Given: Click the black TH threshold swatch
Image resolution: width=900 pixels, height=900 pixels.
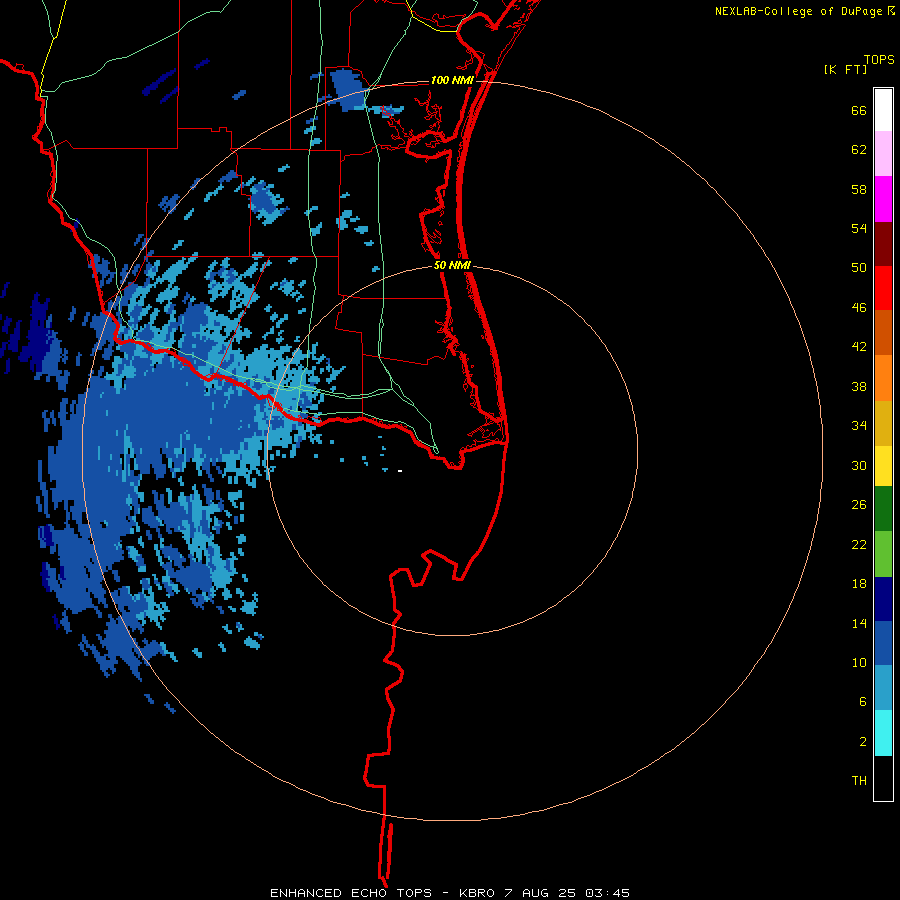Looking at the screenshot, I should [x=883, y=778].
